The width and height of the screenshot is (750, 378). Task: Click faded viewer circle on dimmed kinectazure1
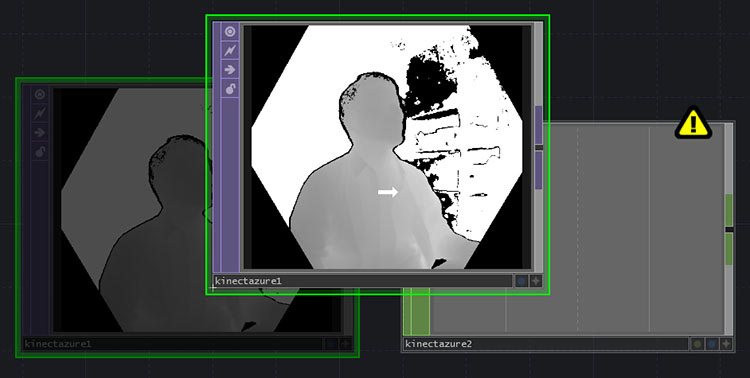click(40, 95)
